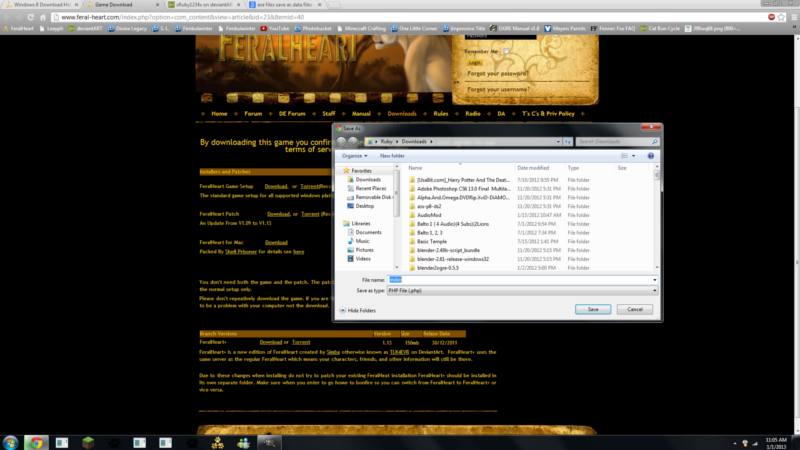Open Pictures library
This screenshot has height=450, width=800.
[361, 249]
